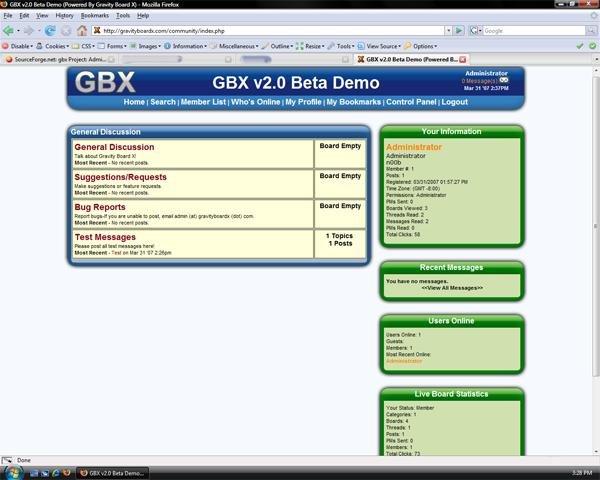
Task: Click the Logout link
Action: (455, 102)
